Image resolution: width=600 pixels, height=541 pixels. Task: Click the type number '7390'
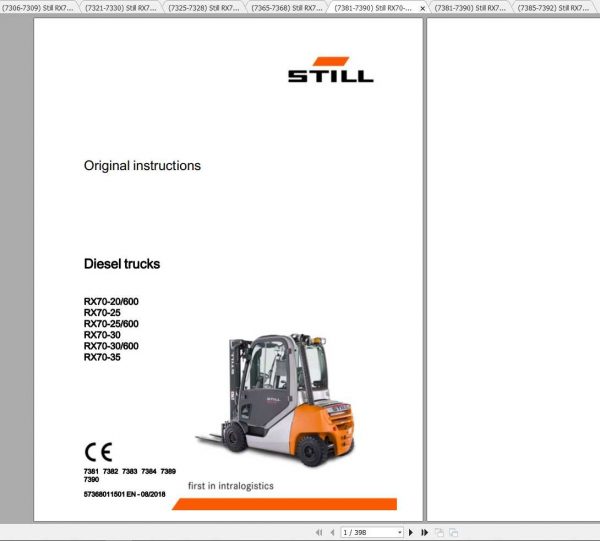pos(91,479)
